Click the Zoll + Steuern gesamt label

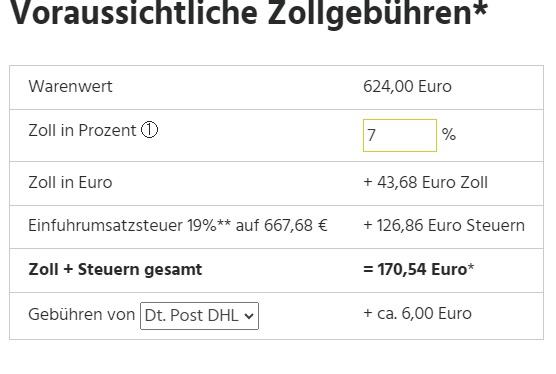pos(115,269)
